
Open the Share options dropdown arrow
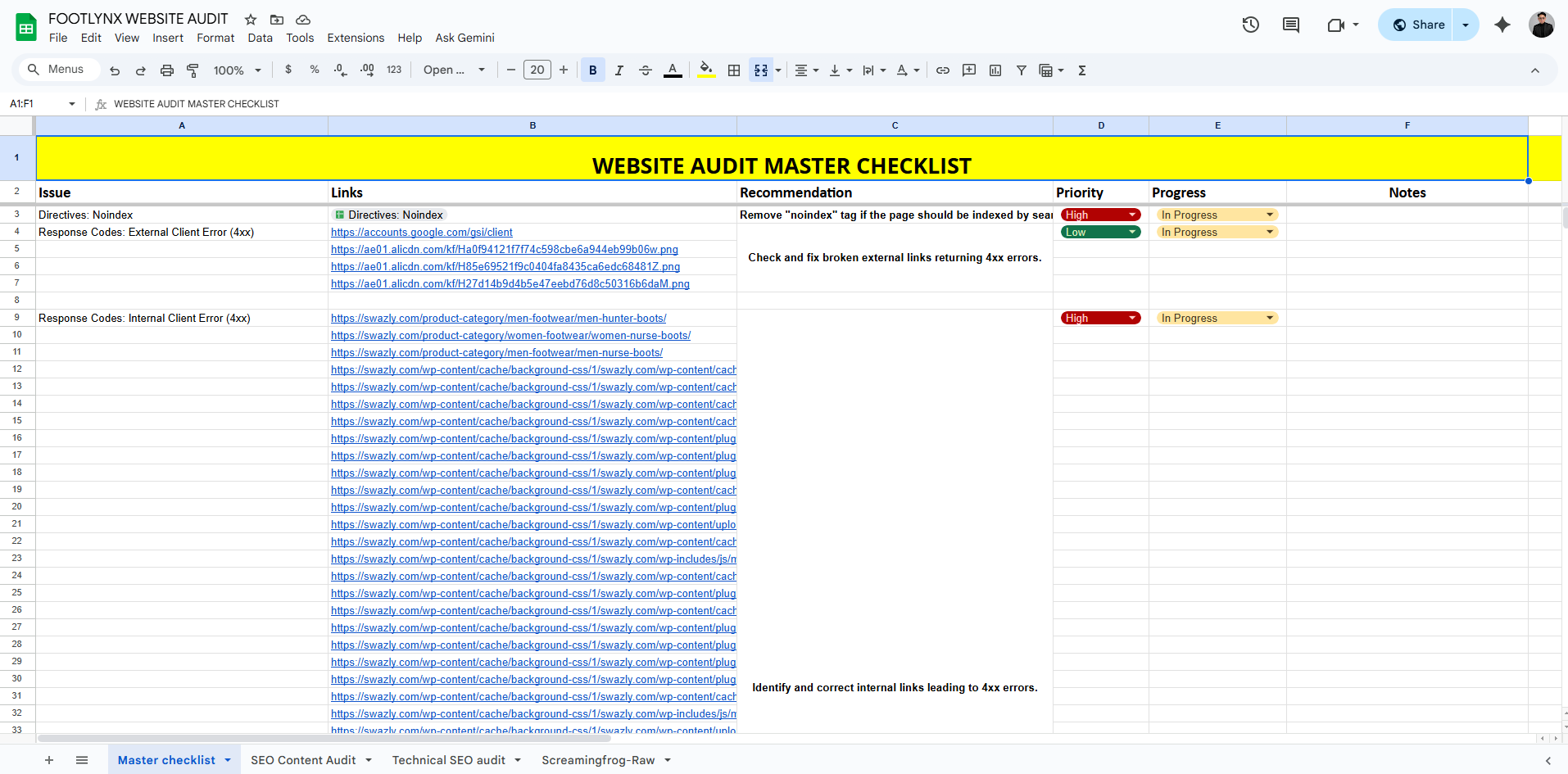pos(1466,25)
